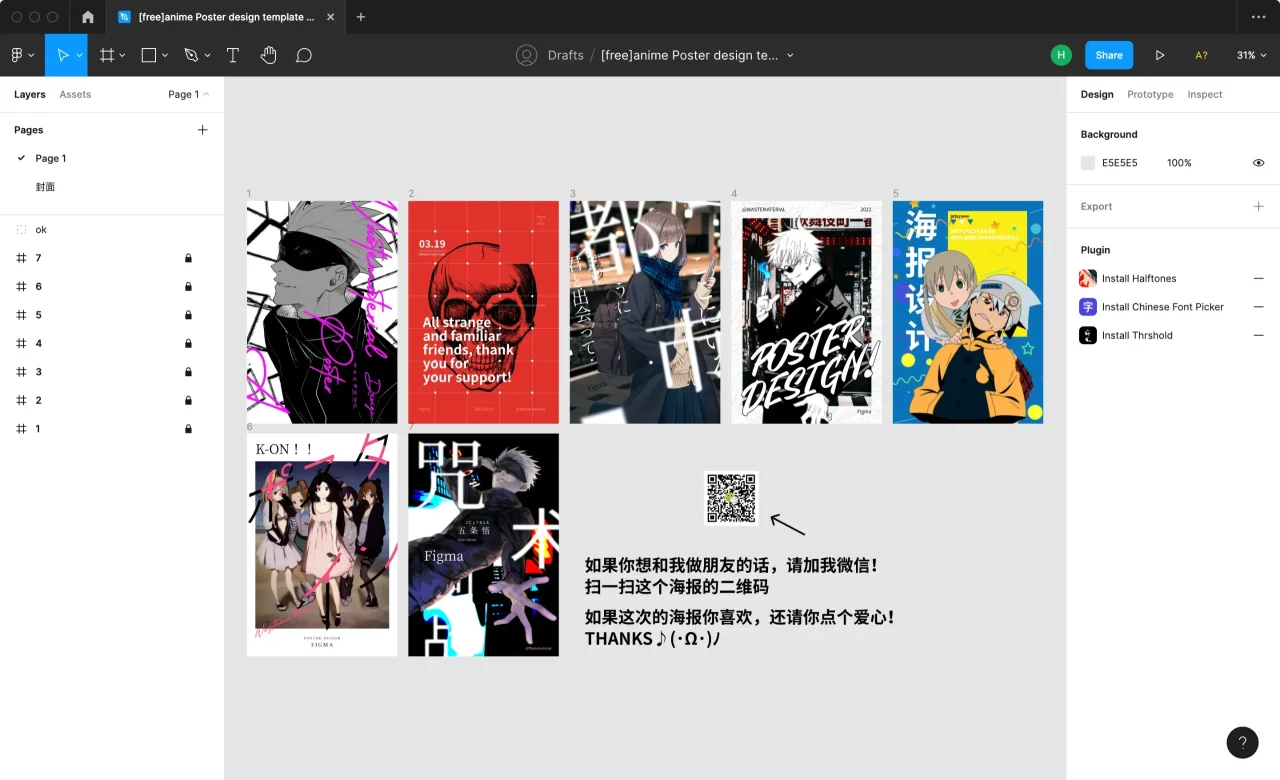Expand the Move tool options arrow
This screenshot has height=780, width=1280.
click(79, 55)
